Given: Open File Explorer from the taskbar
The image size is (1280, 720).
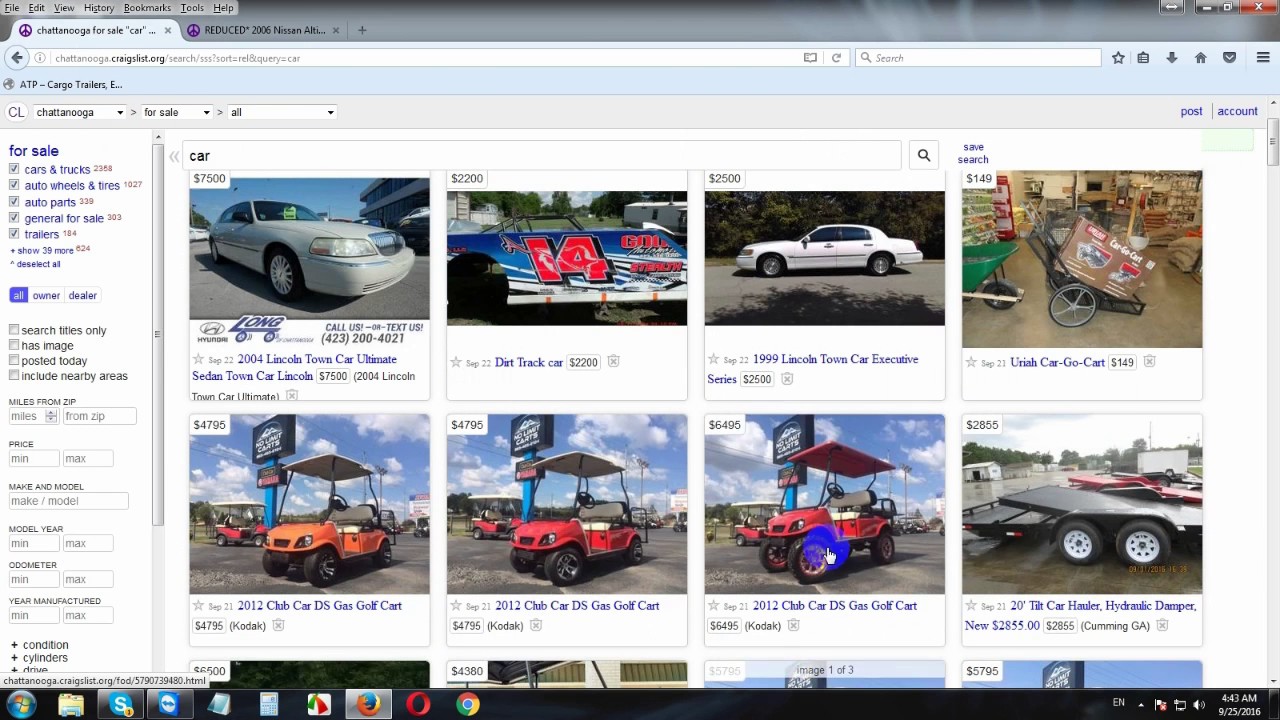Looking at the screenshot, I should (71, 704).
